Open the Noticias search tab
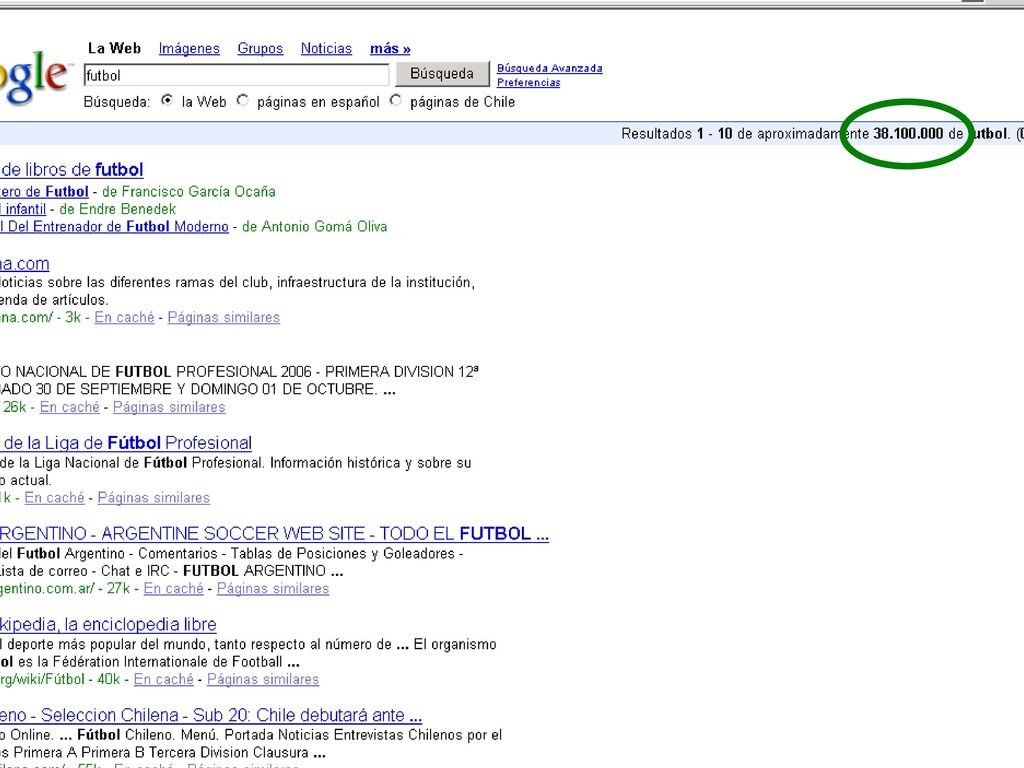Image resolution: width=1024 pixels, height=768 pixels. pyautogui.click(x=326, y=49)
